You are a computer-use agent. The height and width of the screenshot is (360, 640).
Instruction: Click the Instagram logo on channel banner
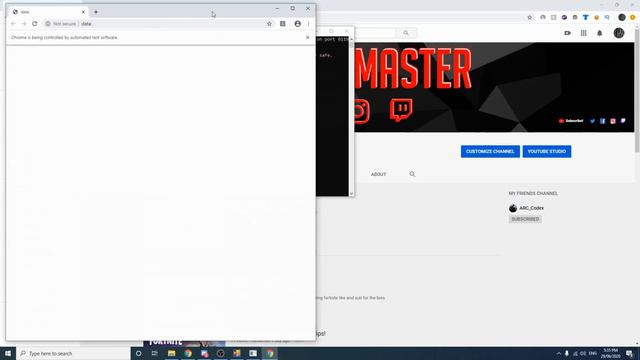click(361, 111)
